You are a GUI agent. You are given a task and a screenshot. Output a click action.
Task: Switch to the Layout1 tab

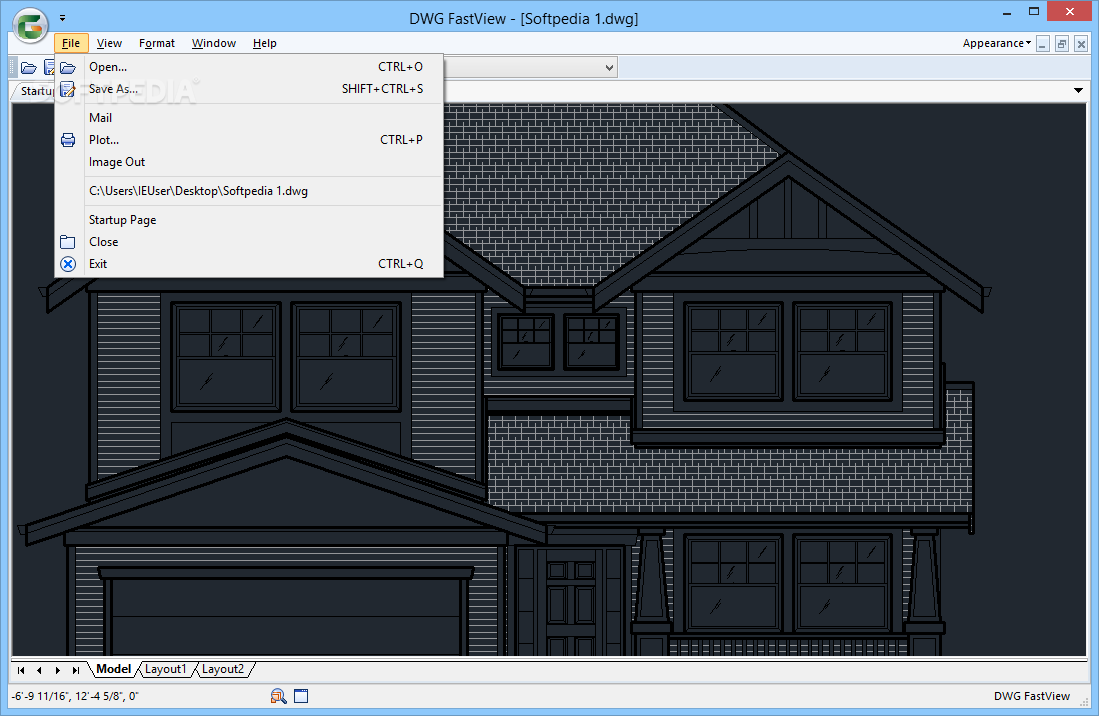(165, 670)
